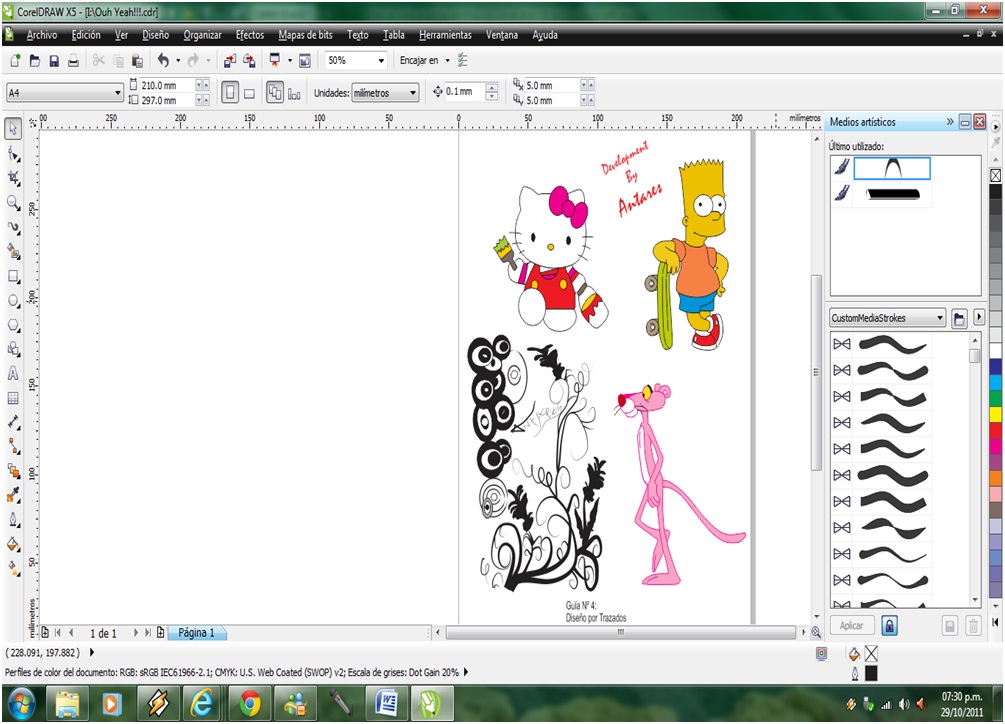Toggle the lock icon beside Aplicar

coord(889,625)
